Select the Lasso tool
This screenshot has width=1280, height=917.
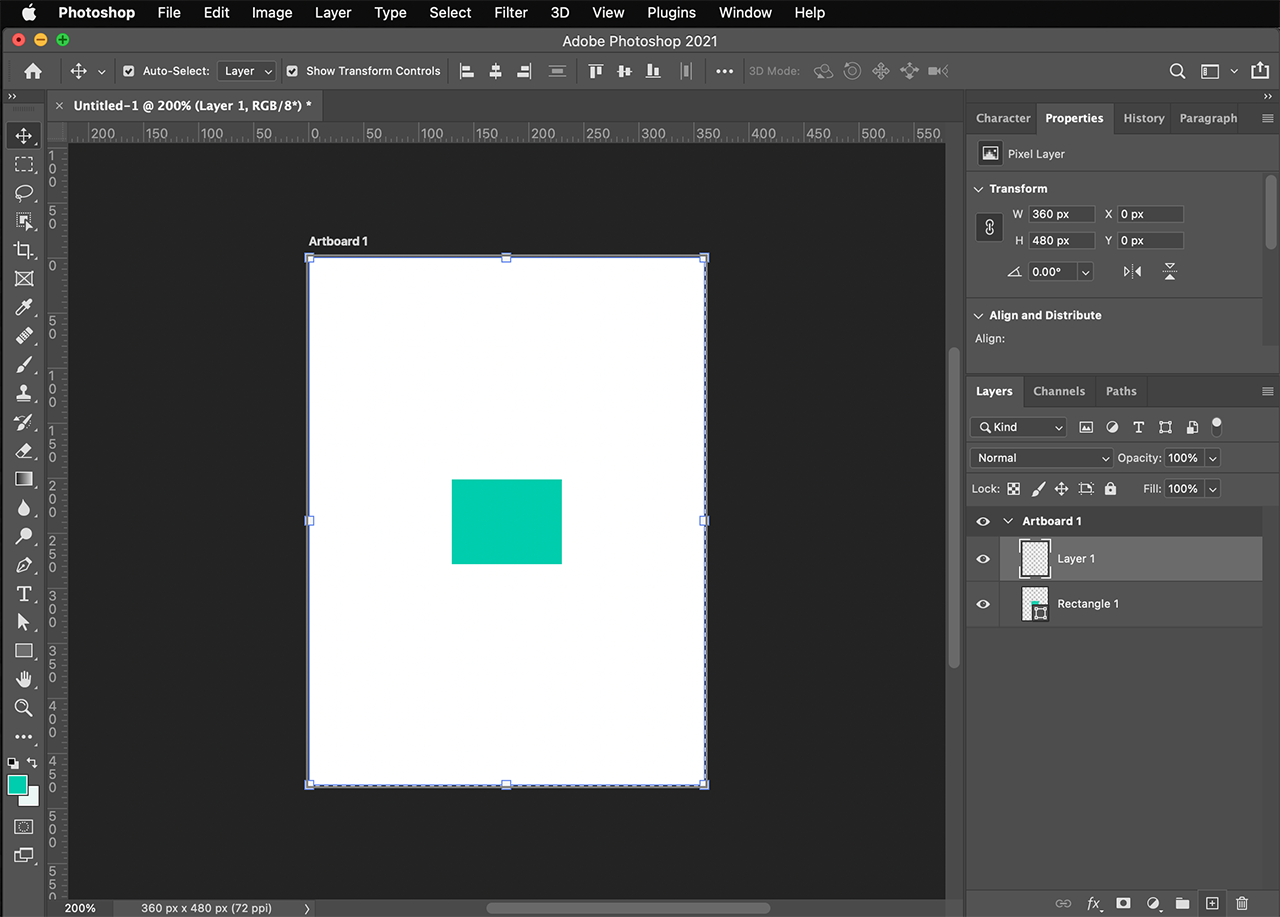click(24, 193)
